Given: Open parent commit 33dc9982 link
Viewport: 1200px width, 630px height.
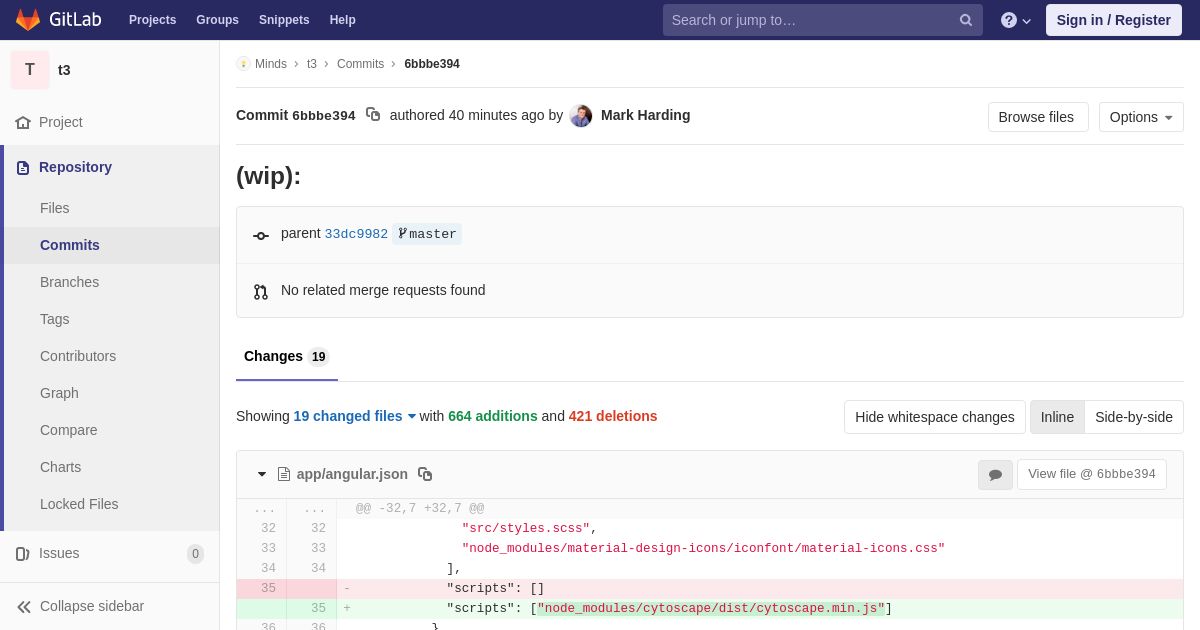Looking at the screenshot, I should [x=356, y=234].
